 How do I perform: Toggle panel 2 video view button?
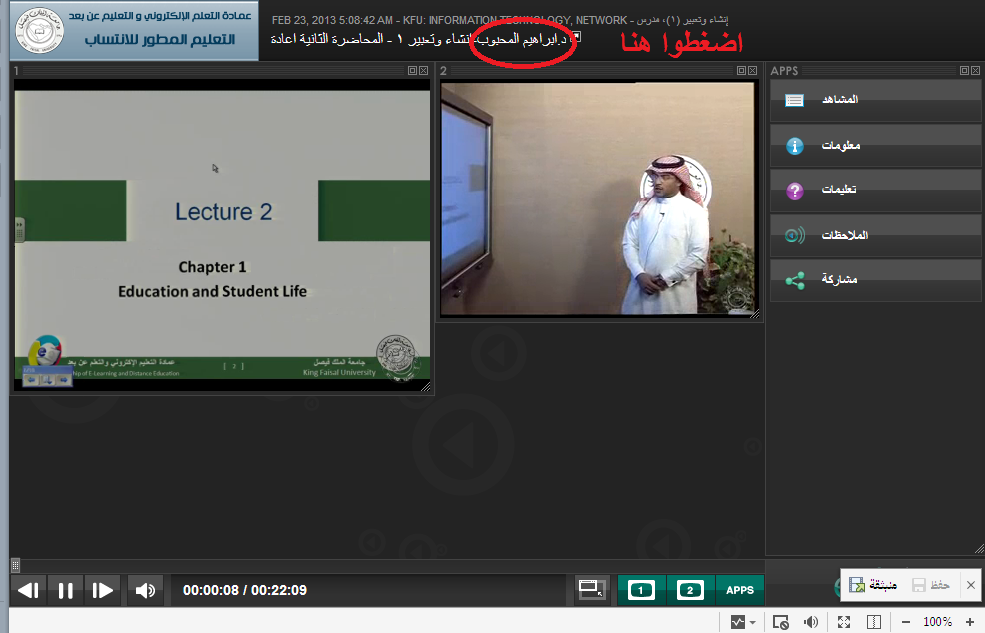(x=690, y=590)
